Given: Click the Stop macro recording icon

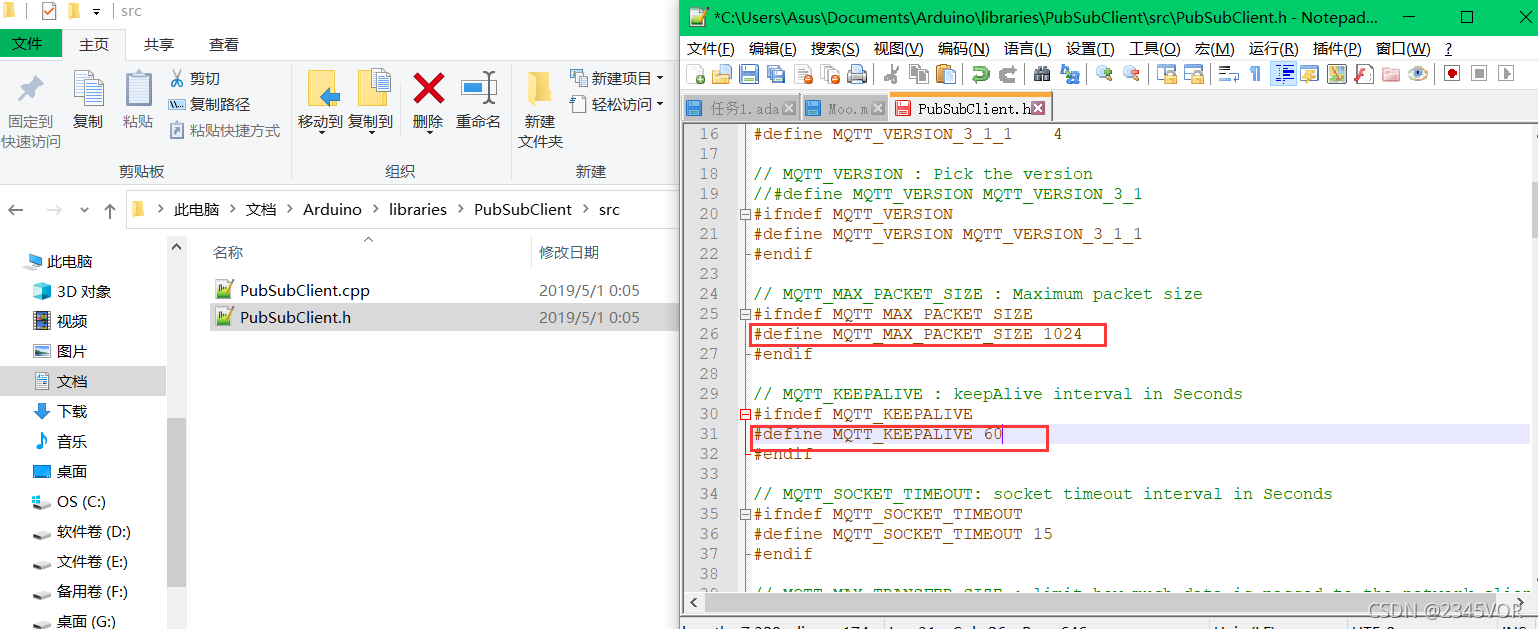Looking at the screenshot, I should (1479, 74).
